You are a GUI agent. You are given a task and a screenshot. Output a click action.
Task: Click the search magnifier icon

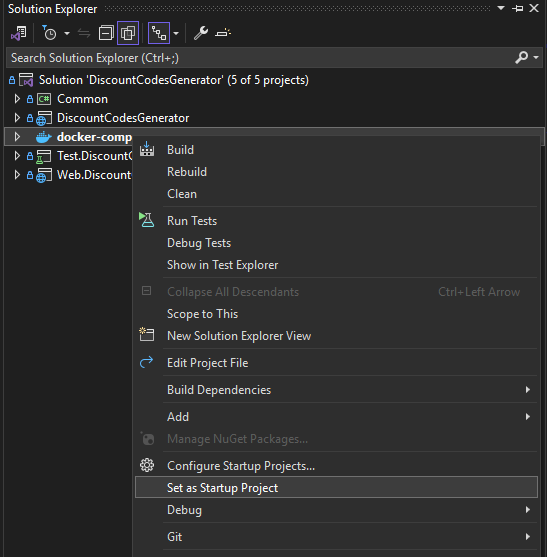(x=521, y=57)
